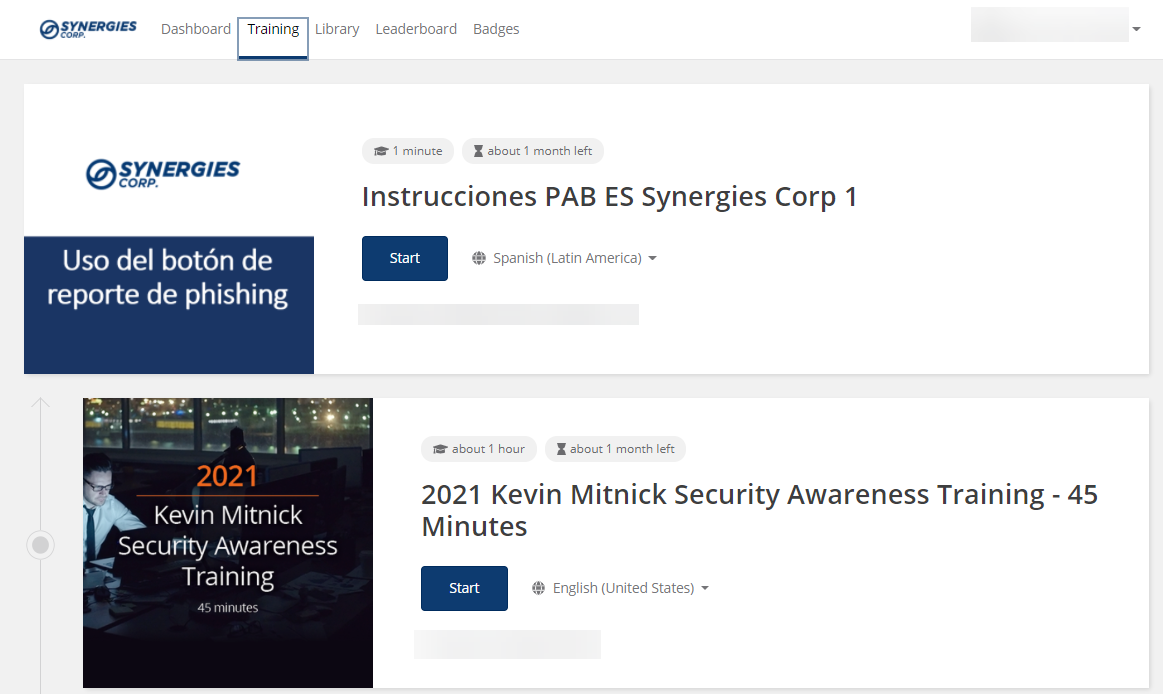The height and width of the screenshot is (694, 1163).
Task: Open the Spanish (Latin America) language dropdown
Action: click(x=564, y=258)
